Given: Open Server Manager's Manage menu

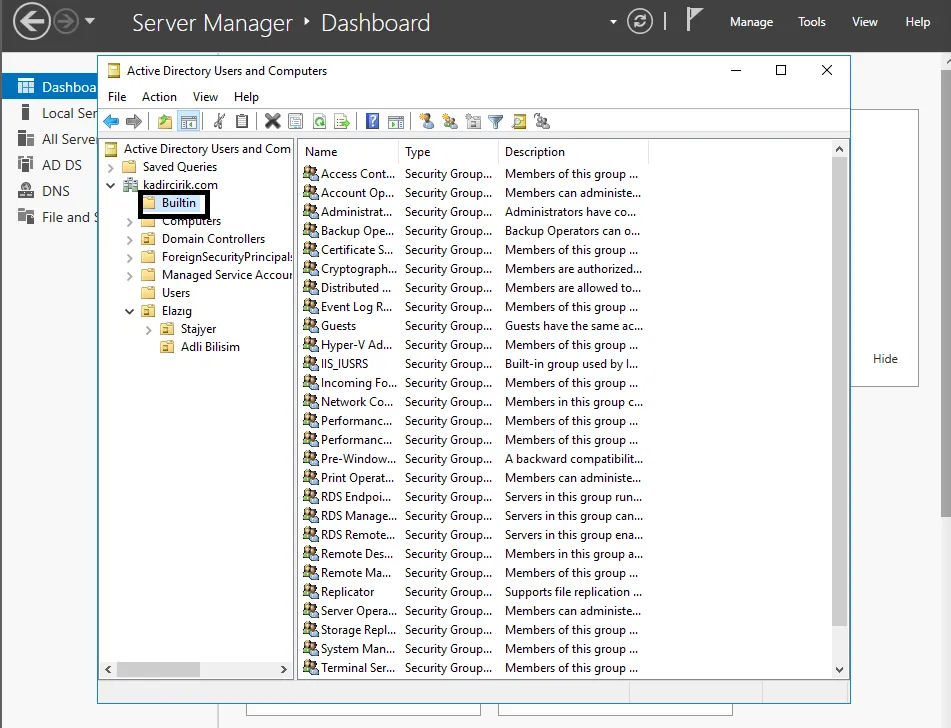Looking at the screenshot, I should point(751,22).
